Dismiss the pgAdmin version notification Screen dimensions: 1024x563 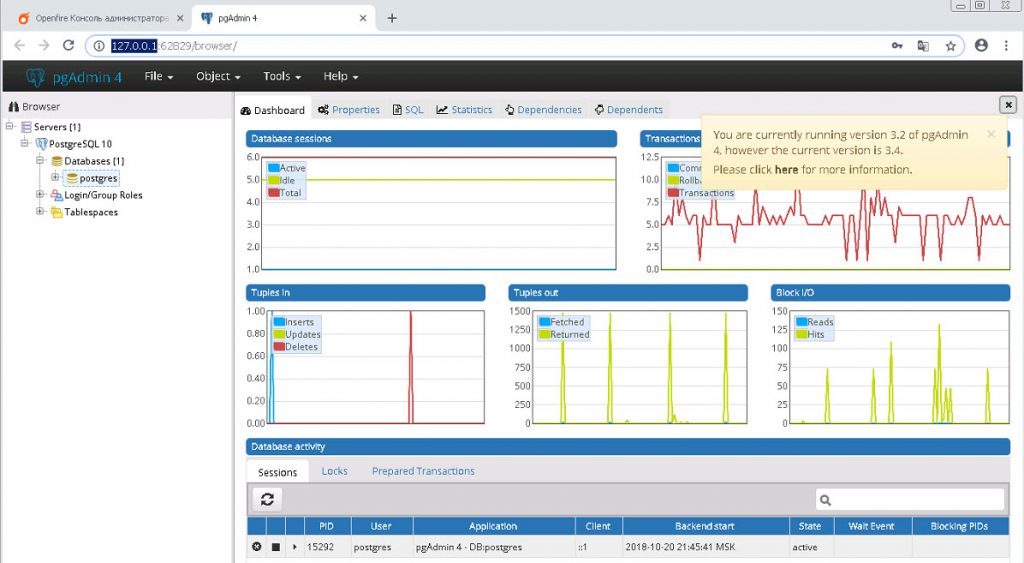click(x=991, y=134)
